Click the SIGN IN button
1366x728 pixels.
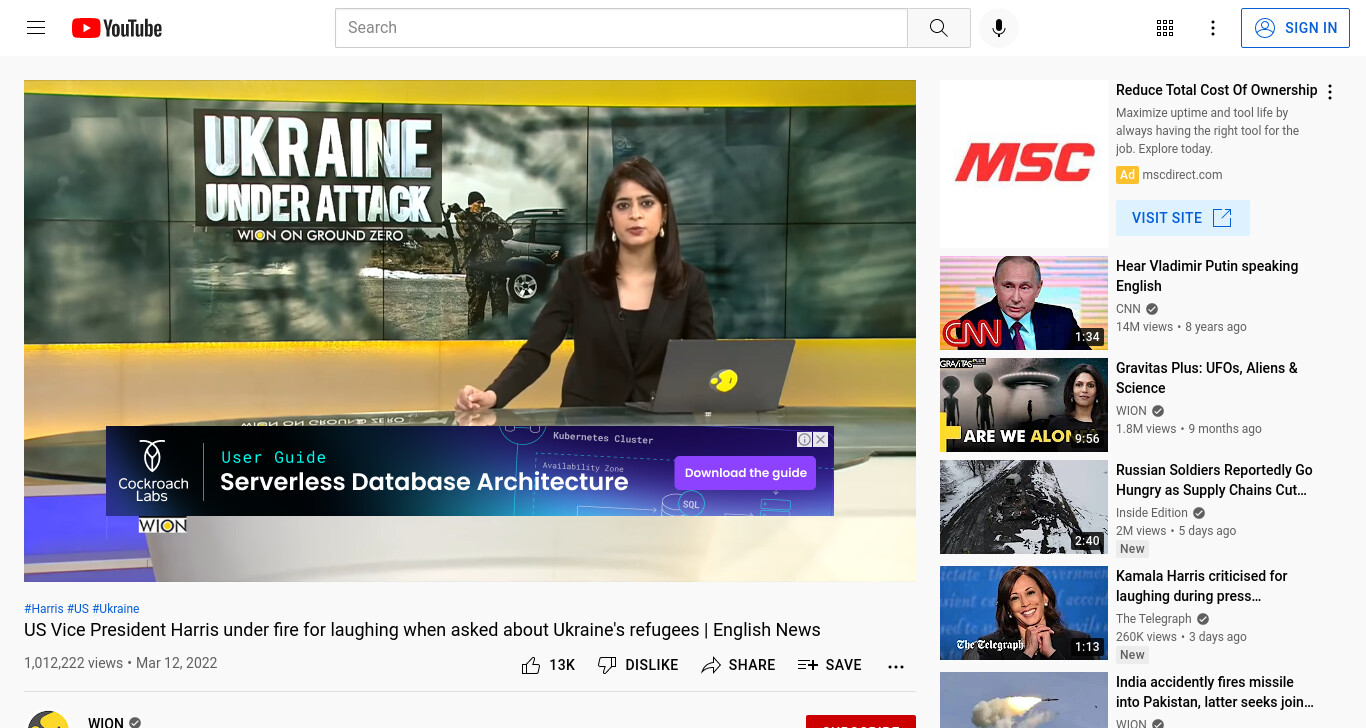pyautogui.click(x=1295, y=28)
